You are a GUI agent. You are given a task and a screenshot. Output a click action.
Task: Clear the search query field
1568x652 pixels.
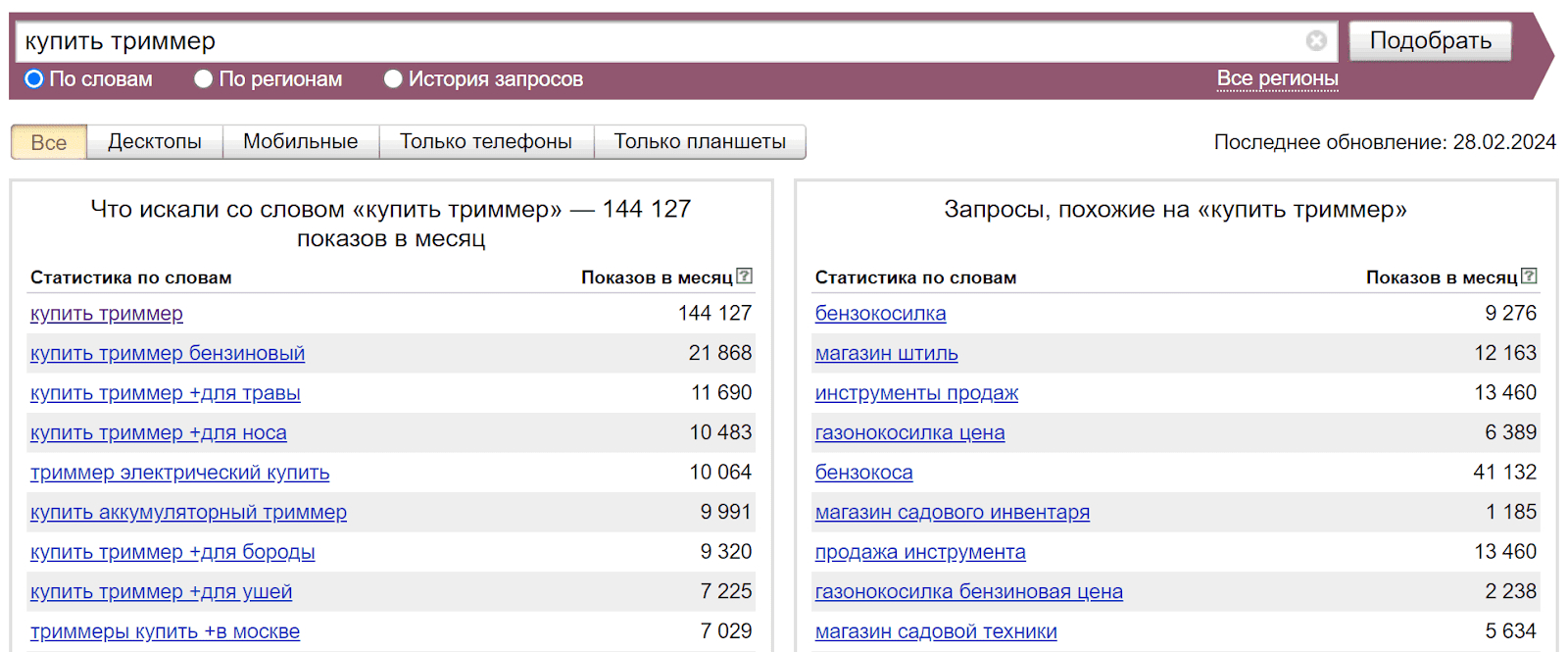pos(1316,40)
